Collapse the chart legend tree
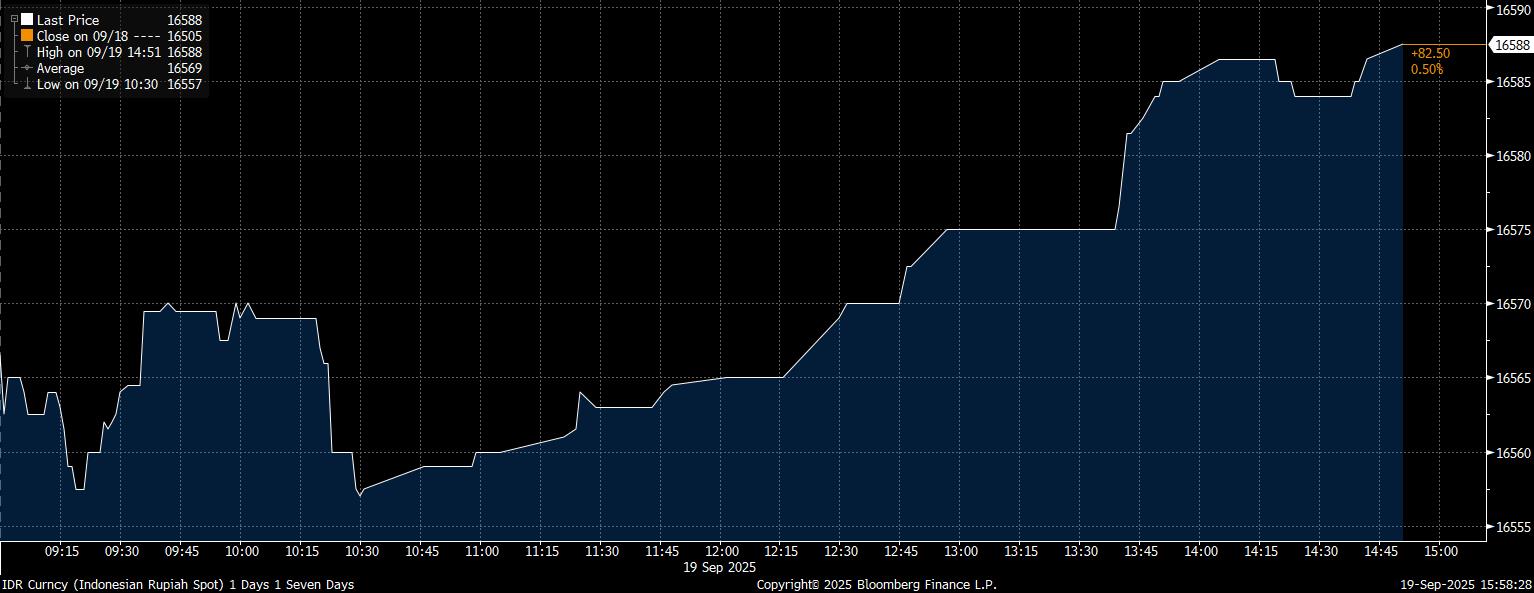The image size is (1534, 593). (14, 19)
